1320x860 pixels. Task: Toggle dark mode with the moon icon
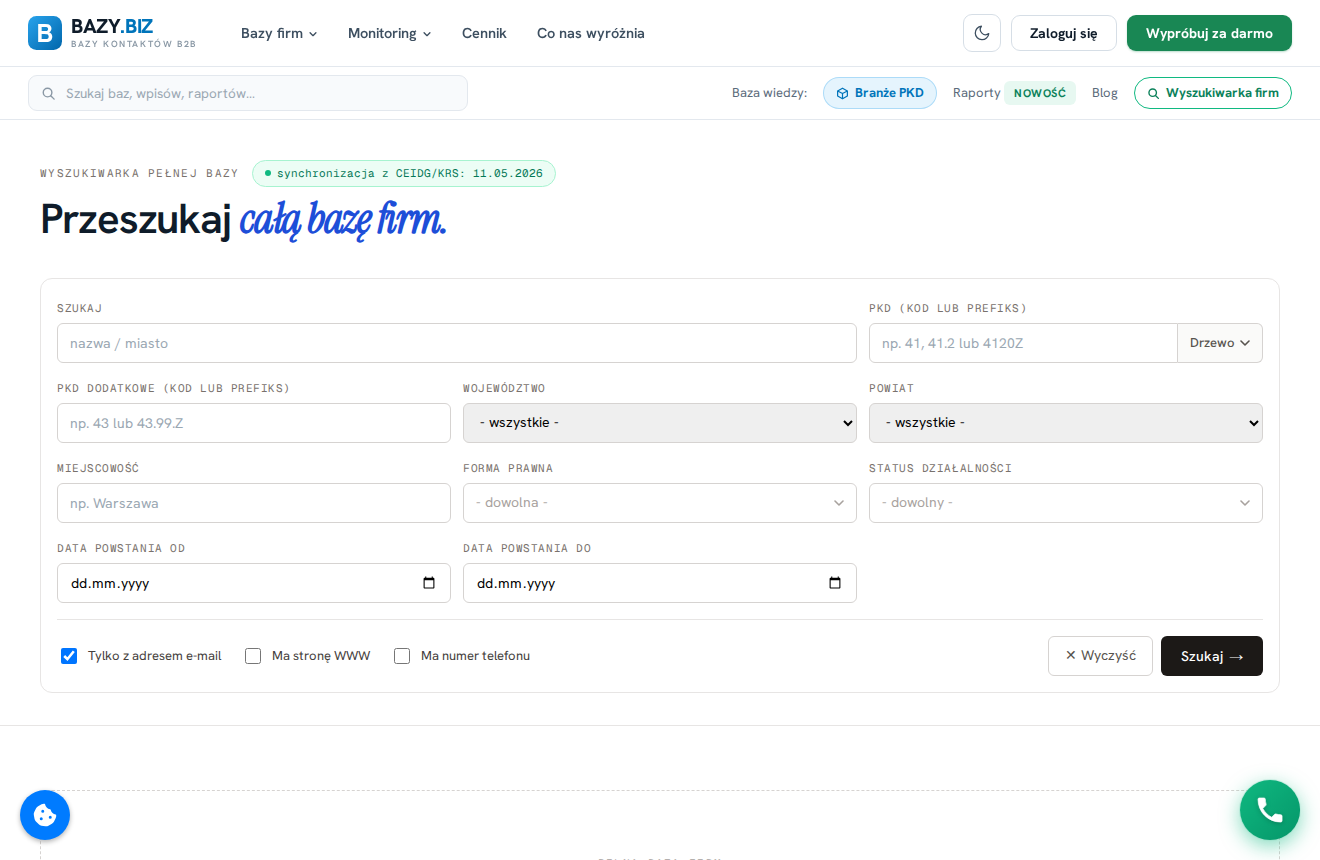(982, 33)
